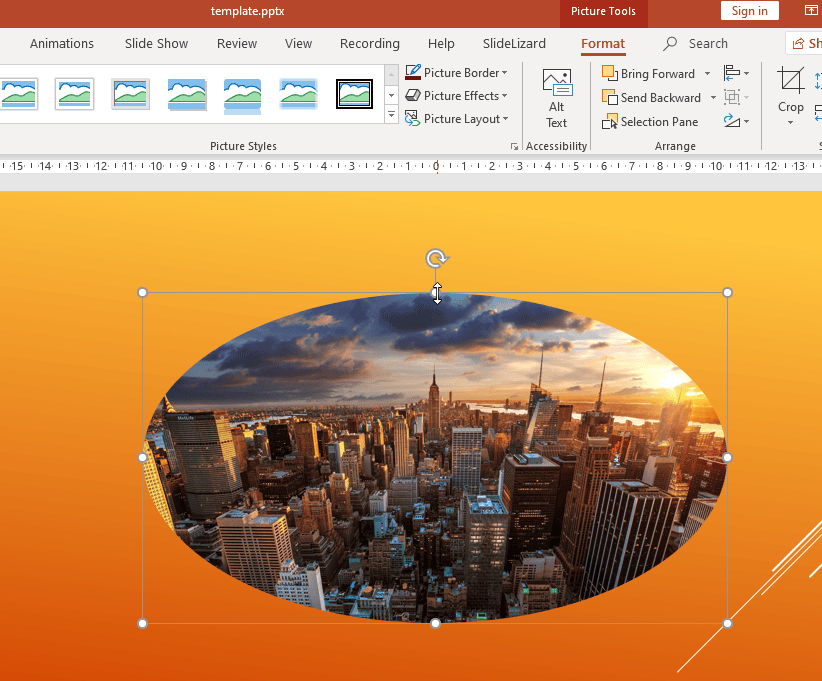Click the Send Backward button
The image size is (822, 681).
[652, 98]
